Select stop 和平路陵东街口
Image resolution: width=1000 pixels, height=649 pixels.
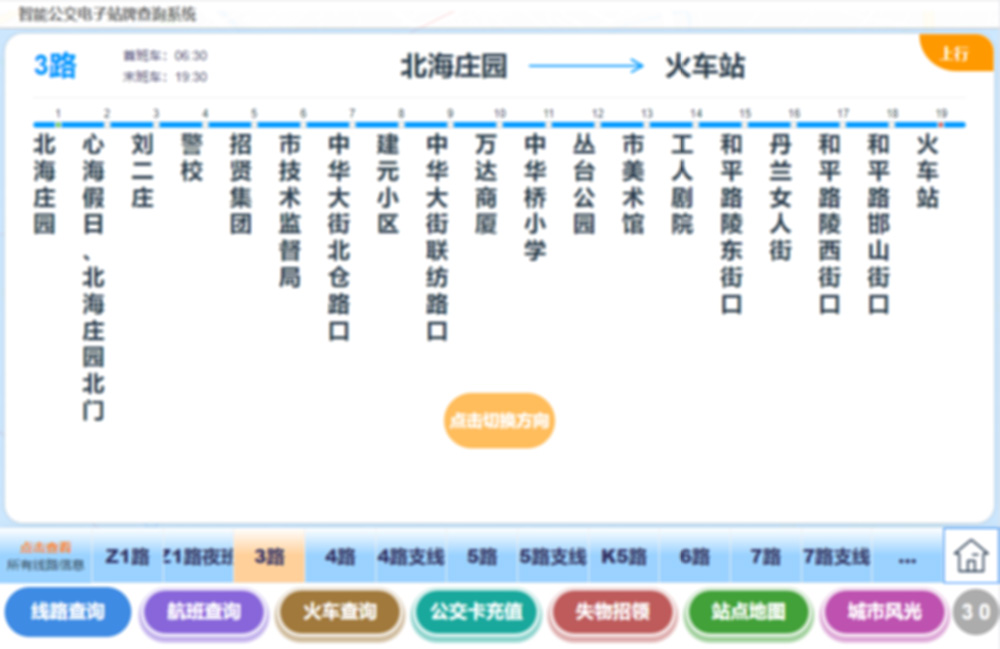tap(732, 224)
